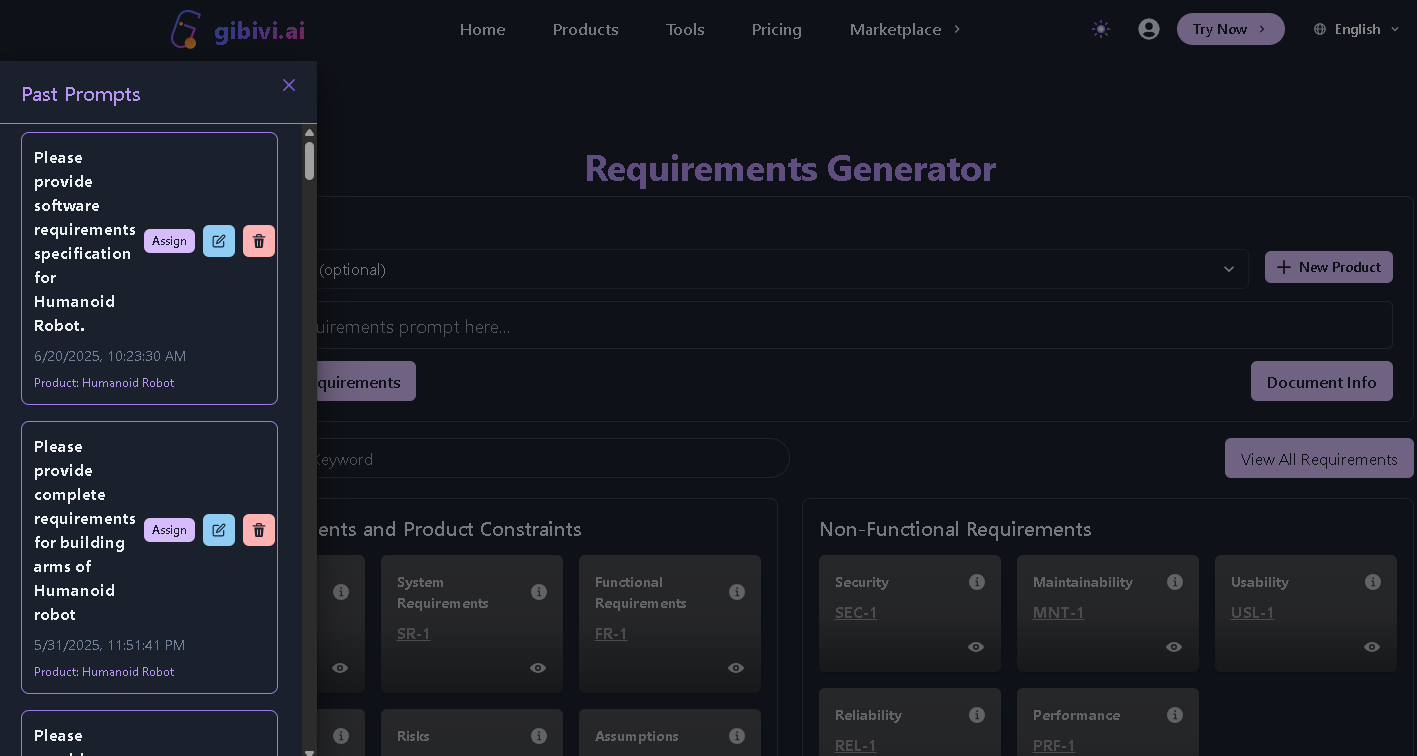This screenshot has height=756, width=1417.
Task: Click the globe language icon
Action: 1320,29
